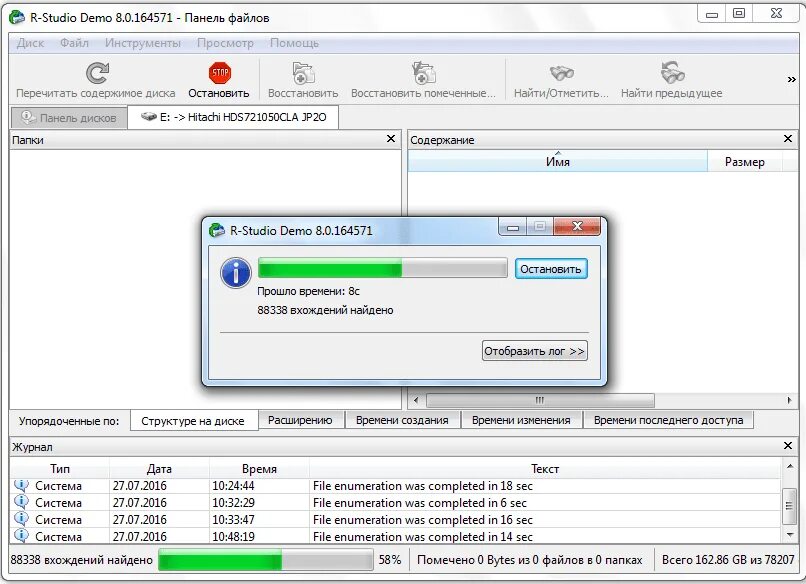The height and width of the screenshot is (584, 806).
Task: Click '88338 вхождений найдено' in status bar
Action: (x=82, y=560)
